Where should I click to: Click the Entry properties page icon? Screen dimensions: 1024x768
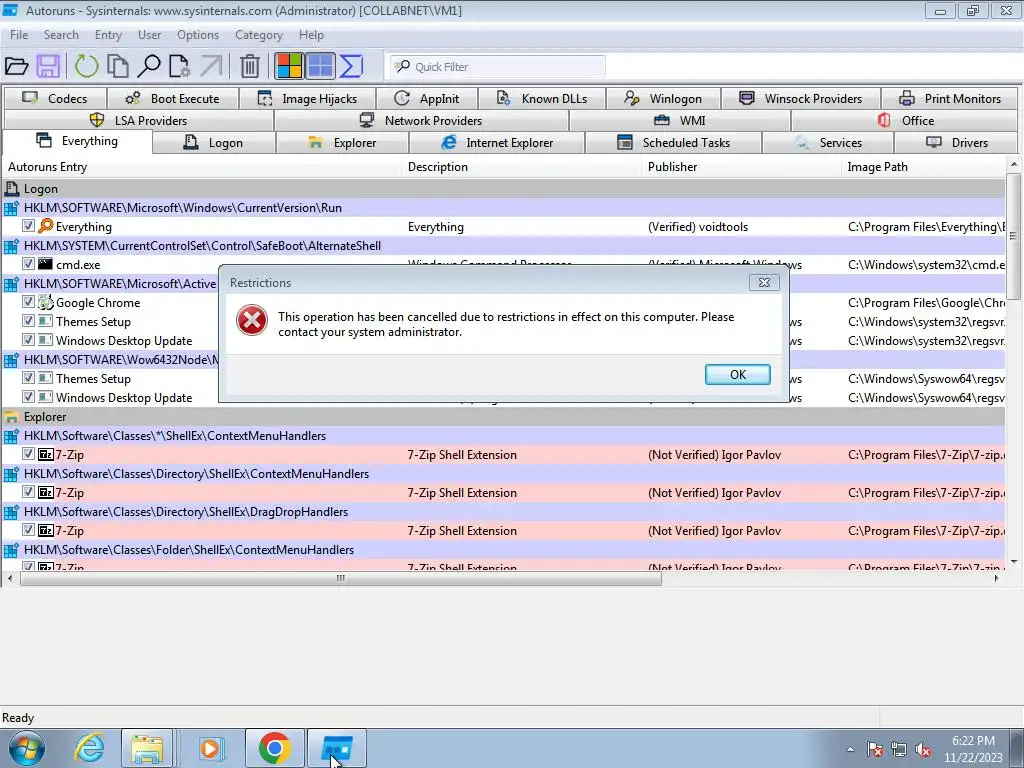pos(179,66)
